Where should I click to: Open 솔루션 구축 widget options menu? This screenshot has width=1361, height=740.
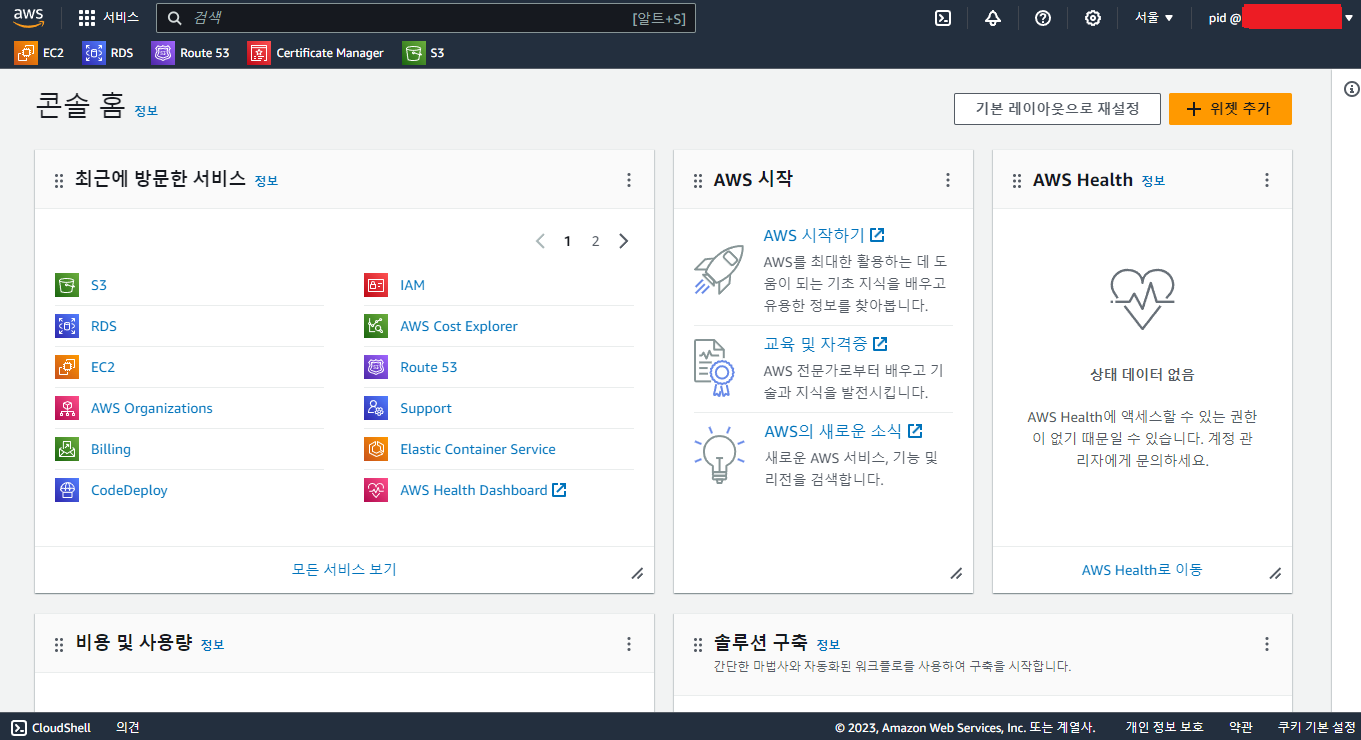(1267, 644)
